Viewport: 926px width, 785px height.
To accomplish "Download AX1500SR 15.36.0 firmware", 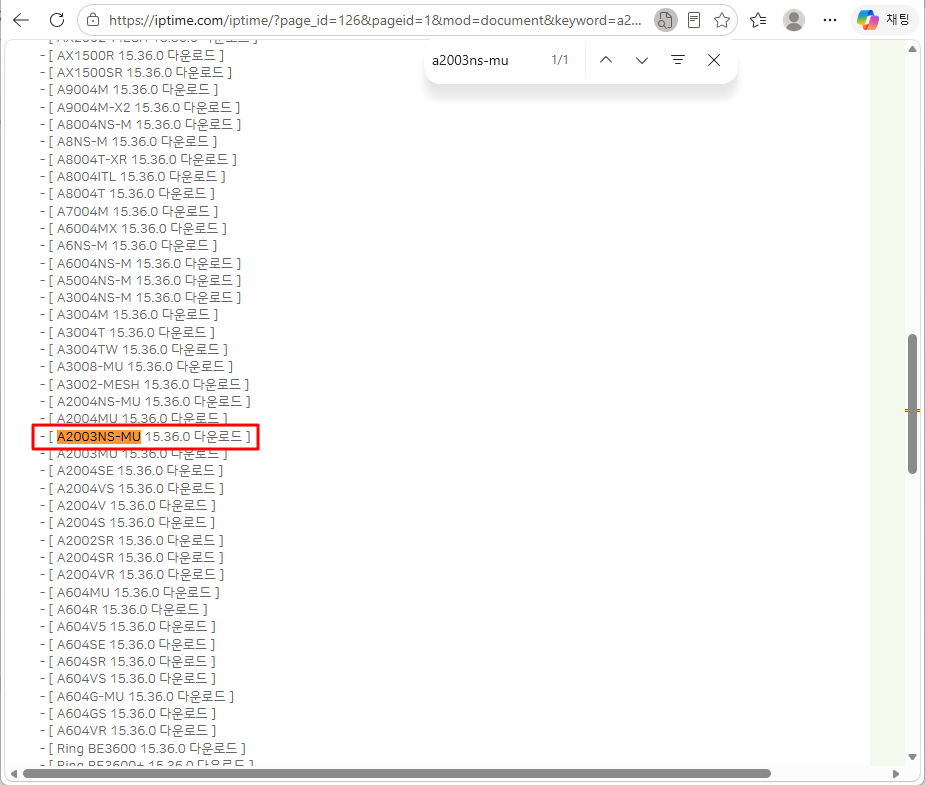I will click(140, 73).
